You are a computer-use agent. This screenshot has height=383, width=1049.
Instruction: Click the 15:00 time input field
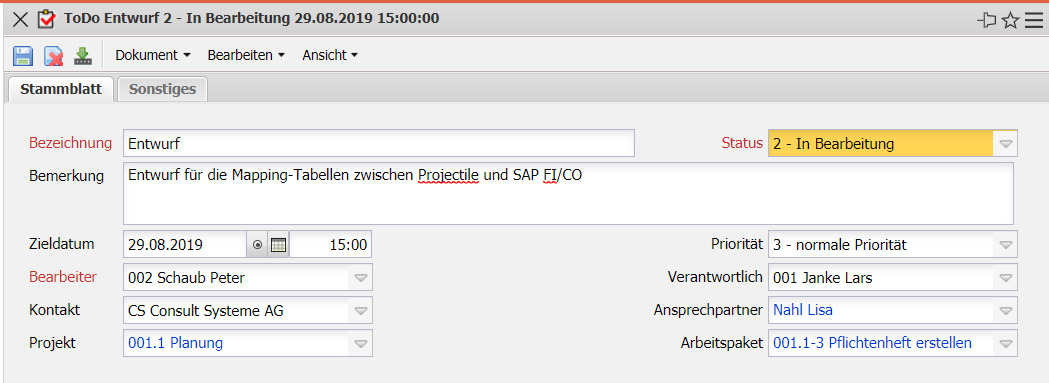click(330, 245)
